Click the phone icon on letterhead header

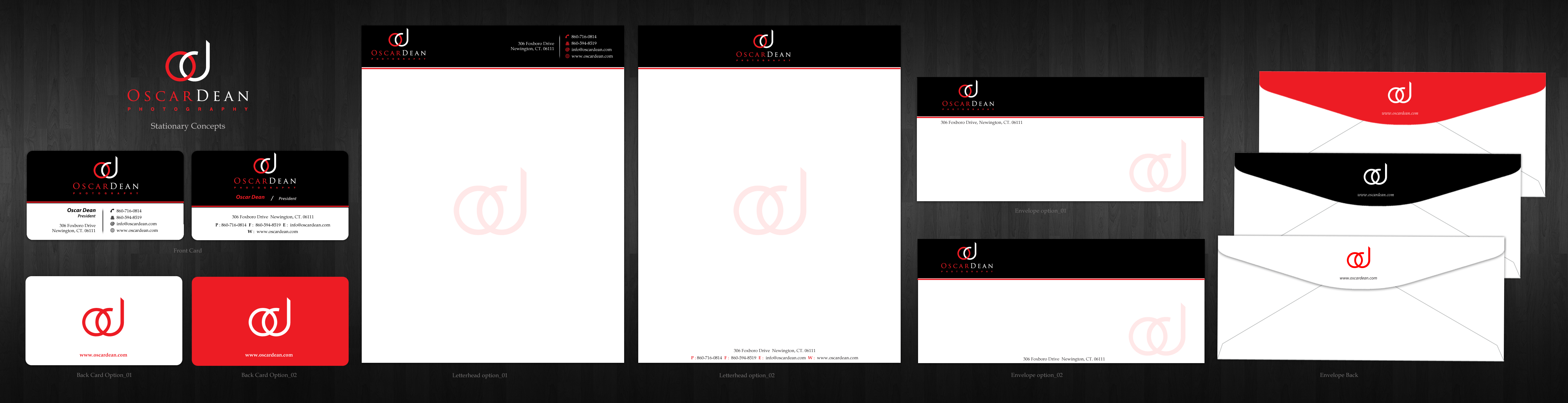[567, 37]
